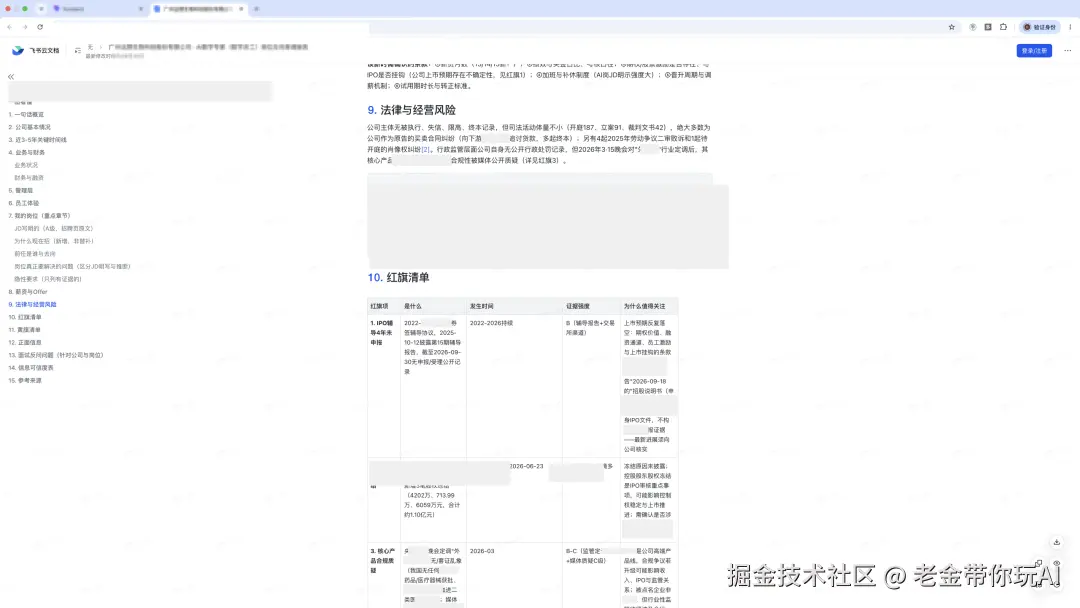The height and width of the screenshot is (608, 1080).
Task: Open outline item 7. 我的岗位（重点章节）
Action: coord(39,216)
